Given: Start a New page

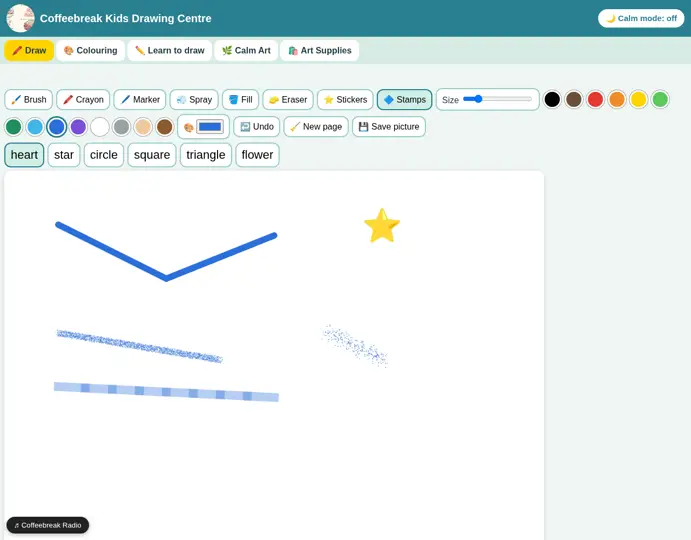Looking at the screenshot, I should 316,127.
